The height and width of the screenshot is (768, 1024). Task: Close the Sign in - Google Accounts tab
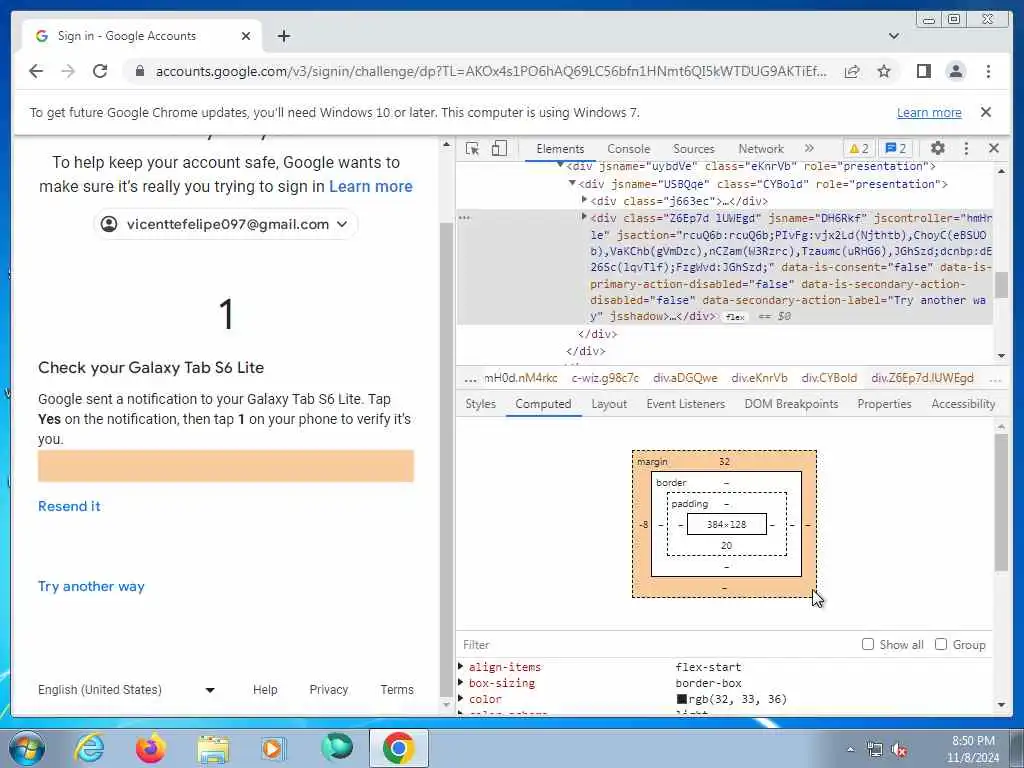(x=246, y=36)
